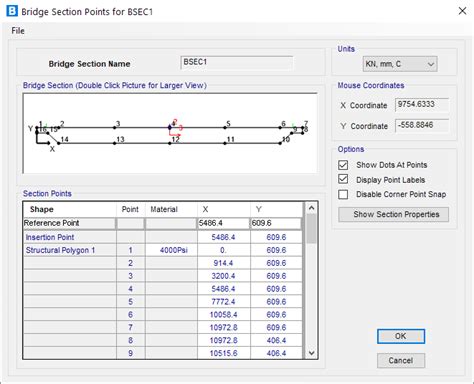This screenshot has height=384, width=474.
Task: Click X value 10972.8 of point 7
Action: (x=224, y=328)
